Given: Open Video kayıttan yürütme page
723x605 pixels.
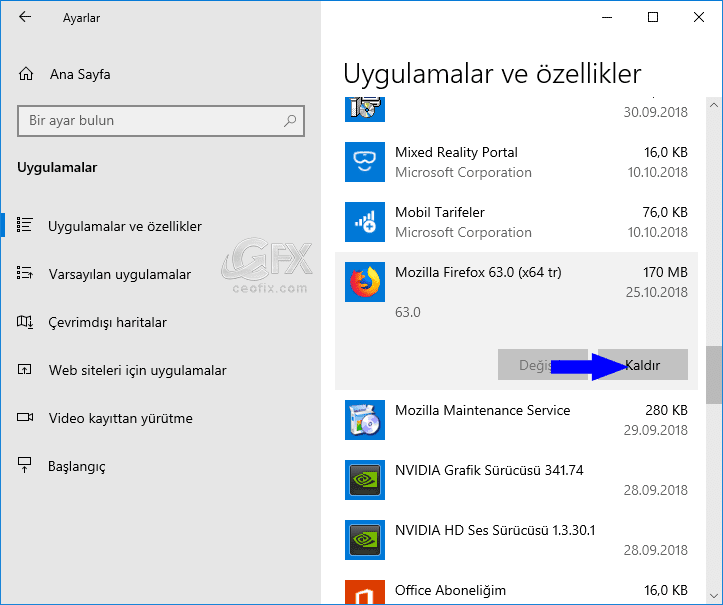Looking at the screenshot, I should click(120, 418).
